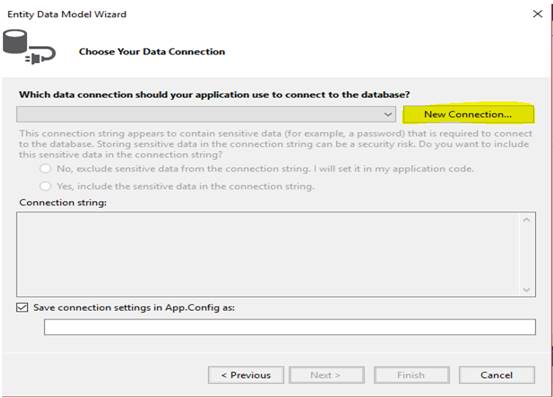
Task: Expand the connection list chevron arrow
Action: click(x=388, y=115)
